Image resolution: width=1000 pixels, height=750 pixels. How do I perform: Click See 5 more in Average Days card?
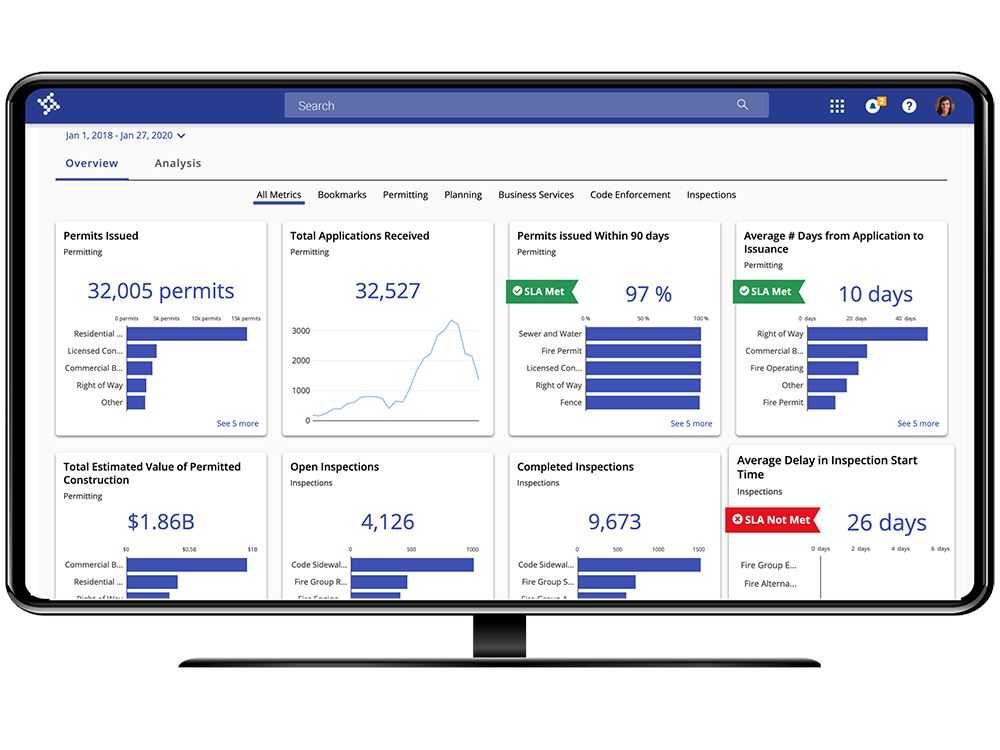(918, 423)
